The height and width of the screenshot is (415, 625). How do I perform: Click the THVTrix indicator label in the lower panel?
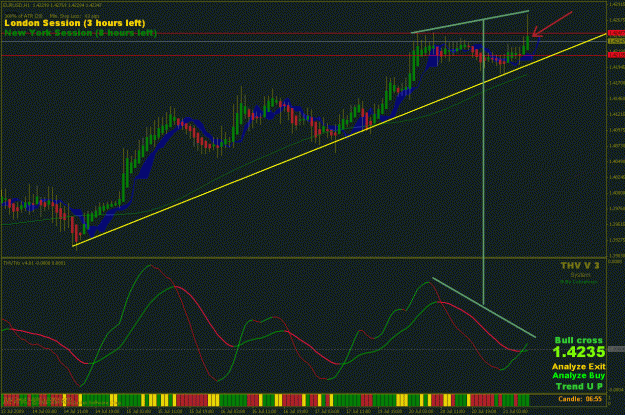[x=34, y=263]
